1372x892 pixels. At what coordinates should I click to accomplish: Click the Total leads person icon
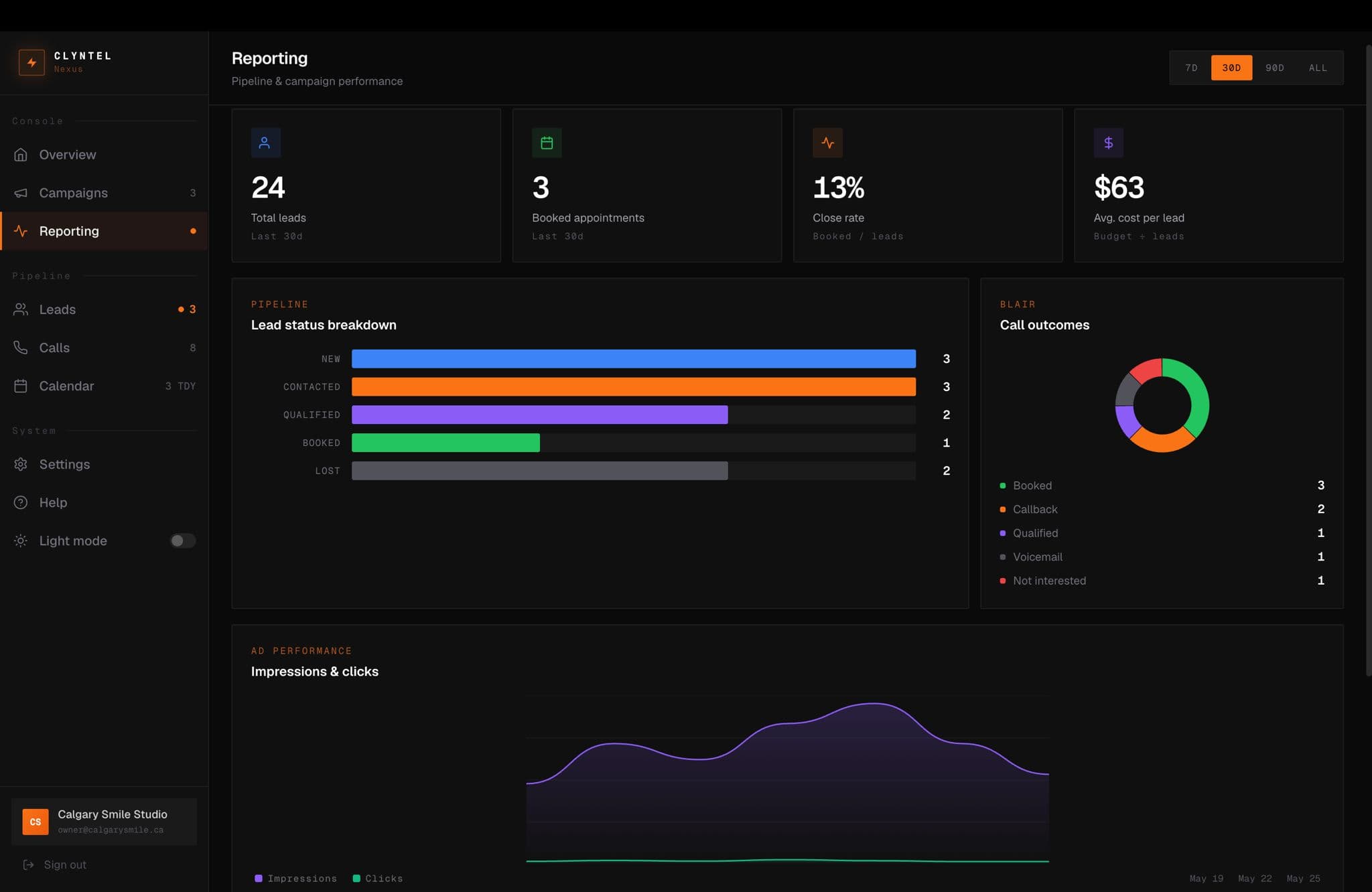[265, 143]
